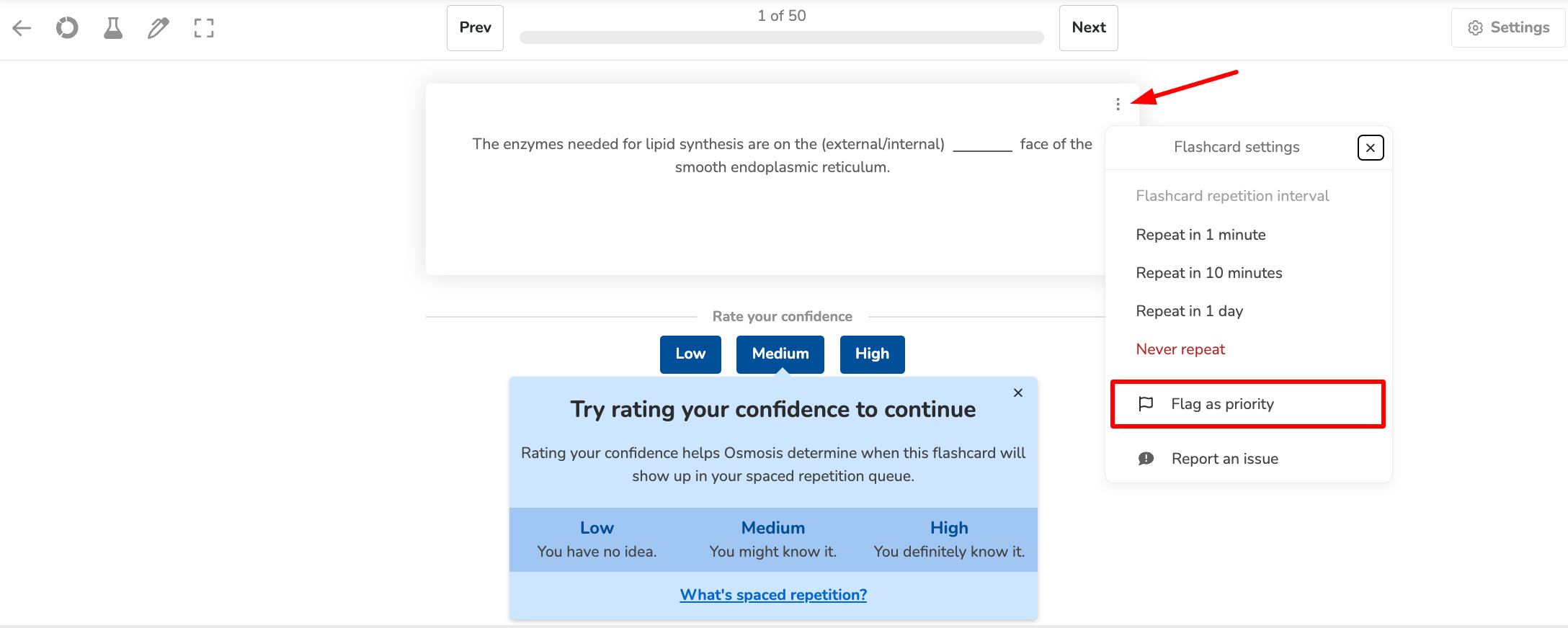Screen dimensions: 1568x628
Task: Enter fullscreen with the expand icon
Action: click(x=204, y=28)
